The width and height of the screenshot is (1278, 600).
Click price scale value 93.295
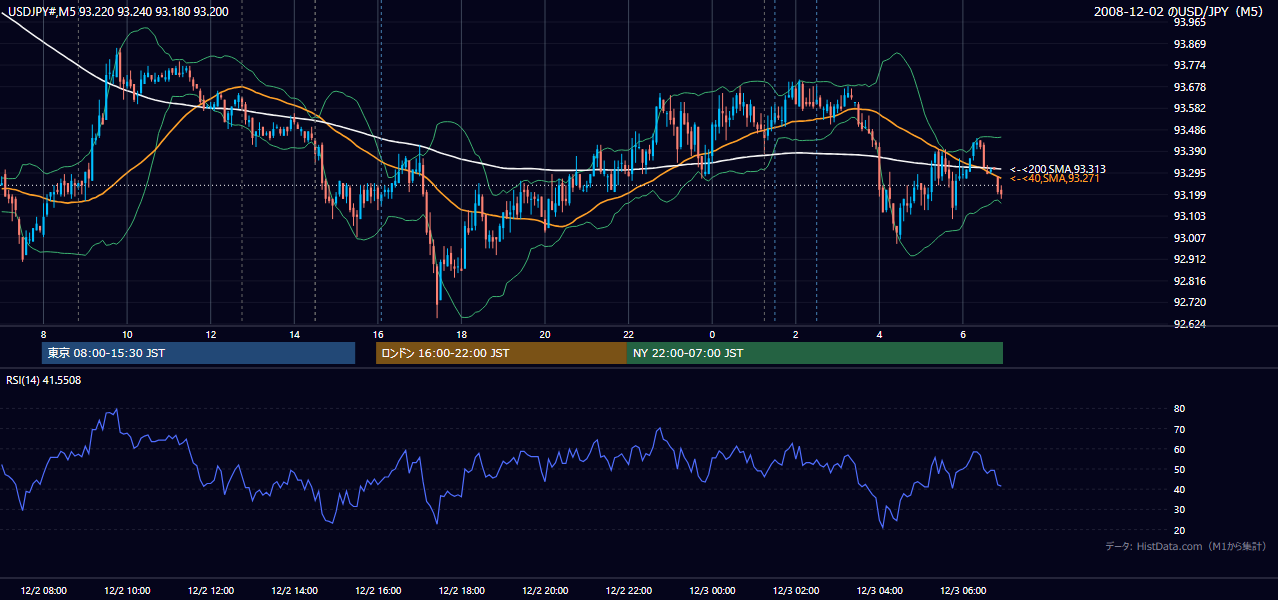pyautogui.click(x=1189, y=173)
